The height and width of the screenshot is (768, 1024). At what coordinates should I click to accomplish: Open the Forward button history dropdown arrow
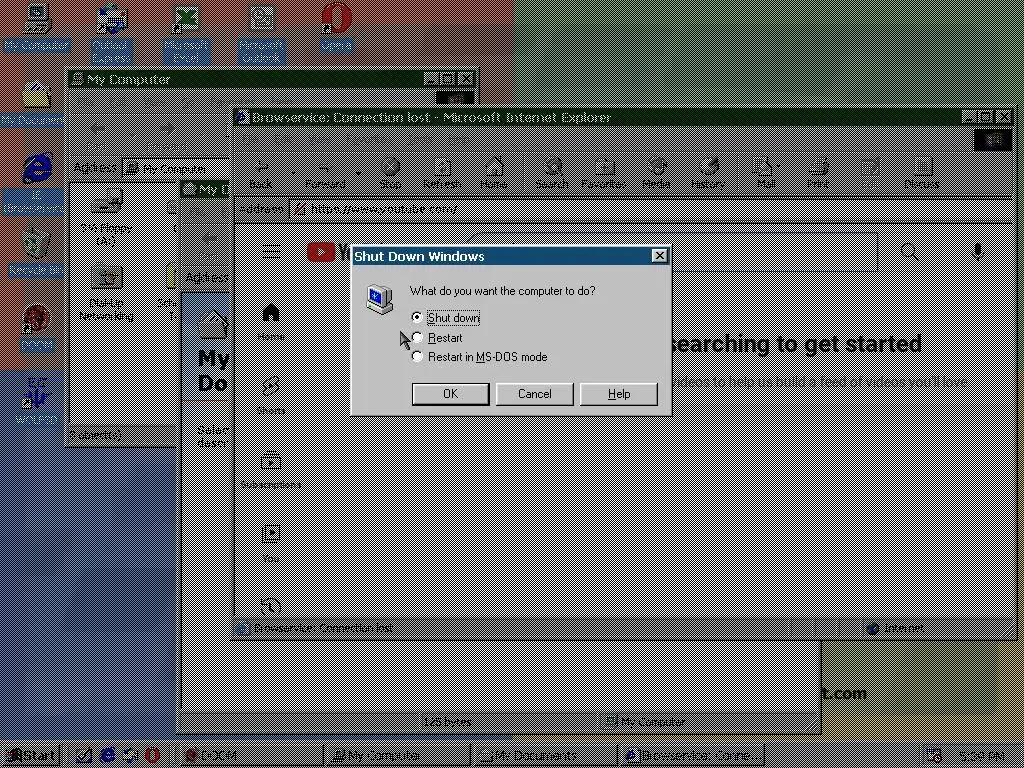[359, 173]
